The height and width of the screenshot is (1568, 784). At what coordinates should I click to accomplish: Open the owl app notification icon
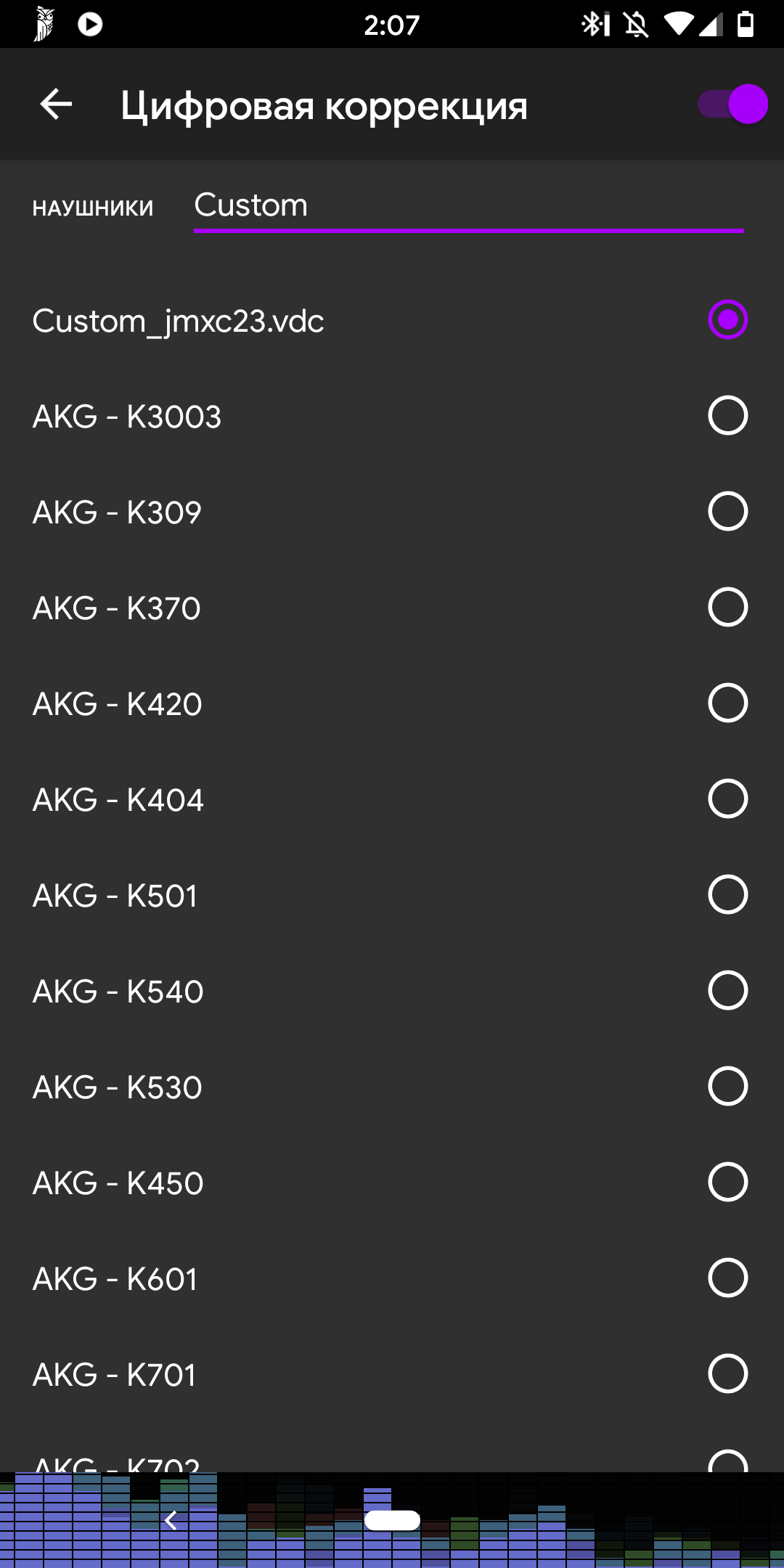(44, 25)
